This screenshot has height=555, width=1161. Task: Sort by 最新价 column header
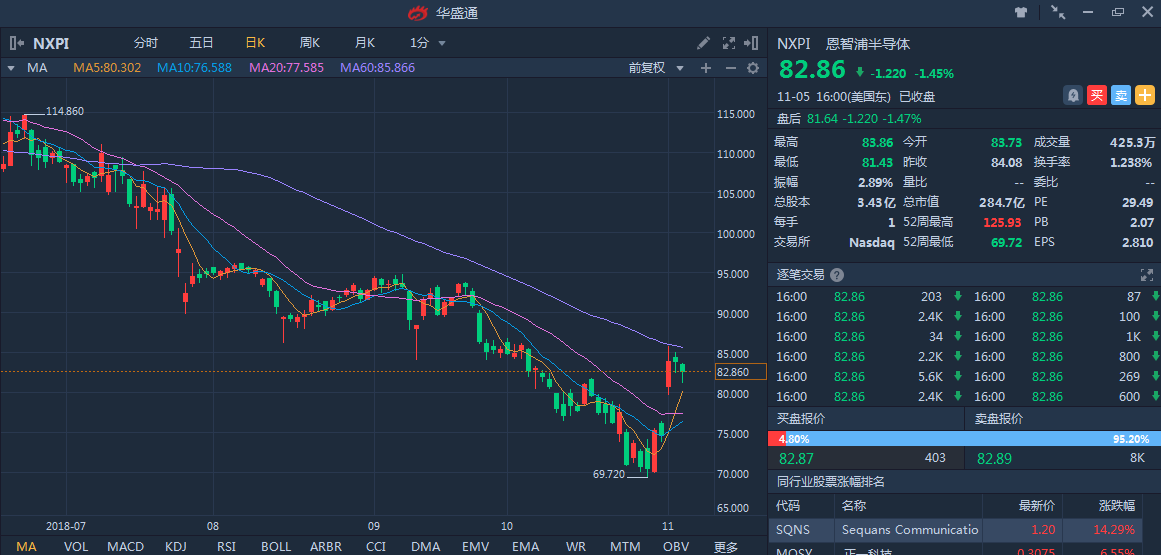click(1037, 506)
